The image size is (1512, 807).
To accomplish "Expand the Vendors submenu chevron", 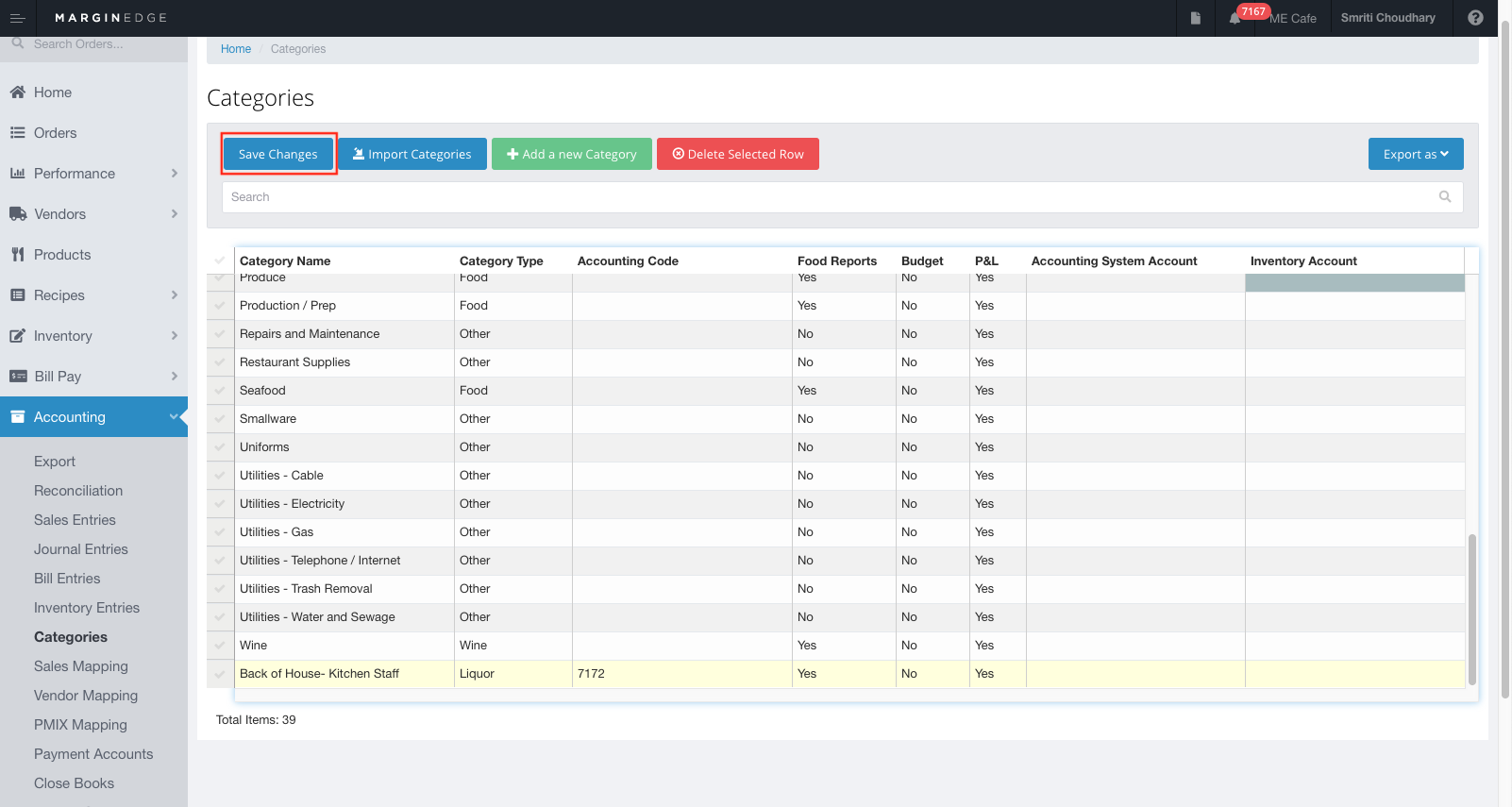I will (175, 214).
